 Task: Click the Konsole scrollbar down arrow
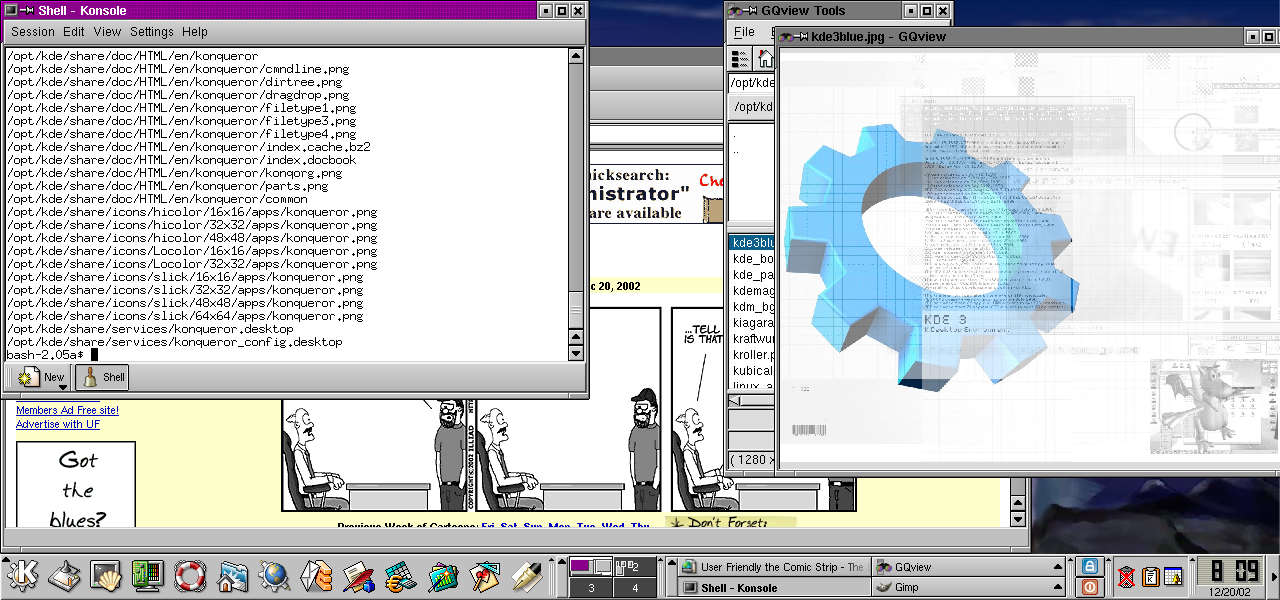pos(575,352)
